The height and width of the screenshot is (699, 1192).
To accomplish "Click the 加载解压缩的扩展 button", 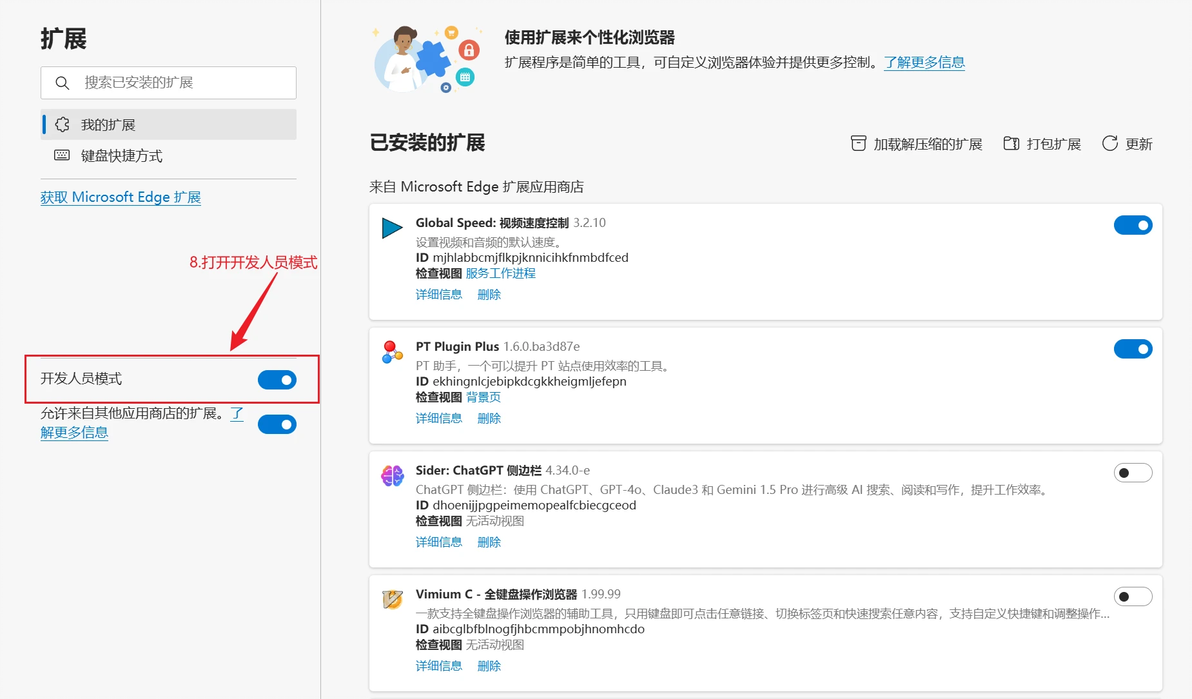I will [916, 144].
